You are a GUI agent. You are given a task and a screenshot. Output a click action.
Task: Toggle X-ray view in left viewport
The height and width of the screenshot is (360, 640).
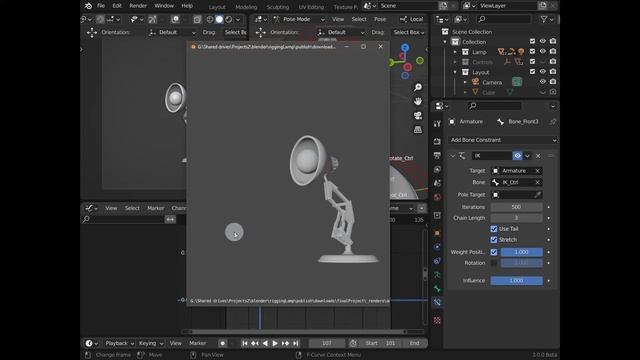[x=197, y=19]
